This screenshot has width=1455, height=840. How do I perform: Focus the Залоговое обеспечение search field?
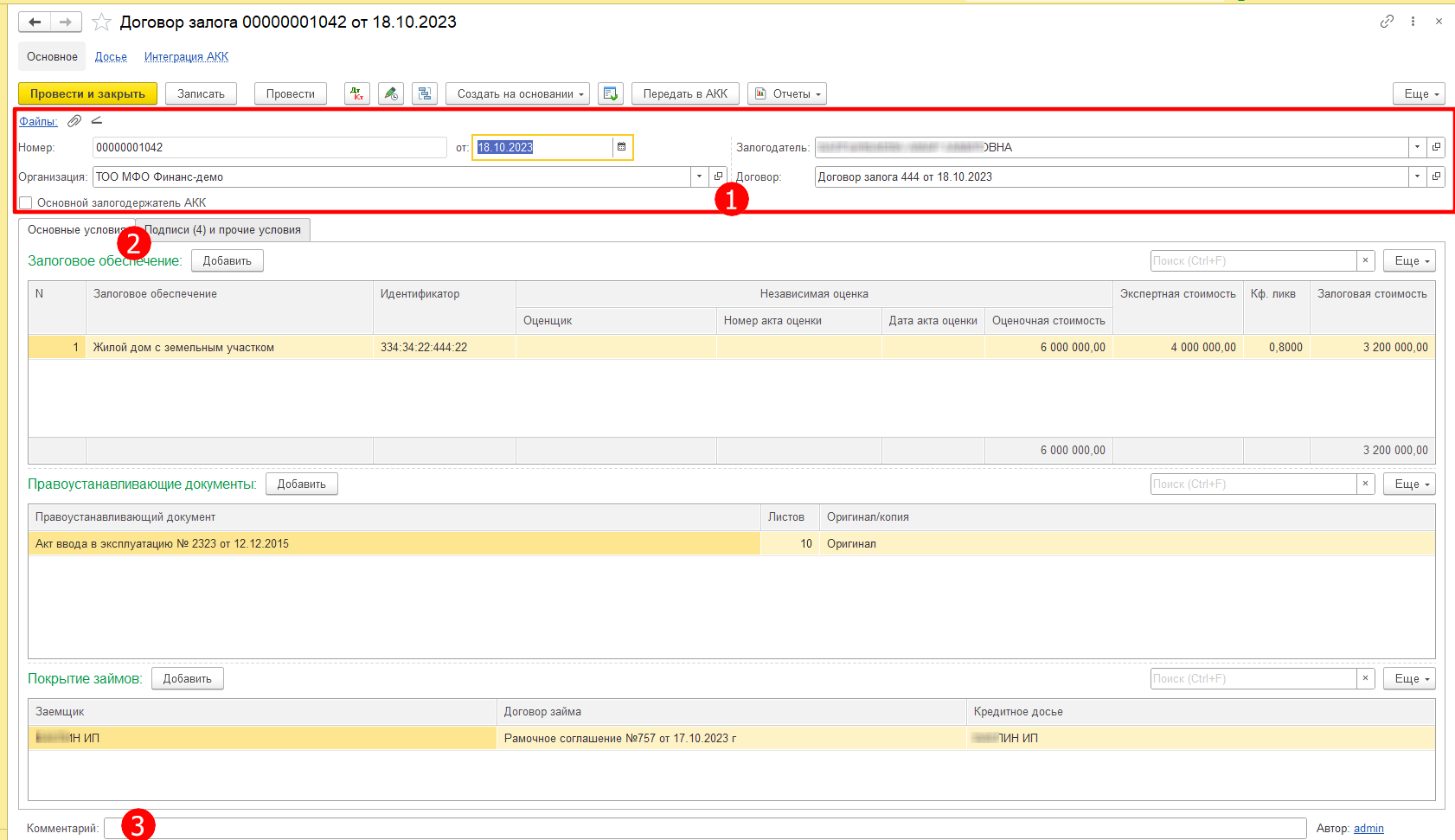[1253, 260]
